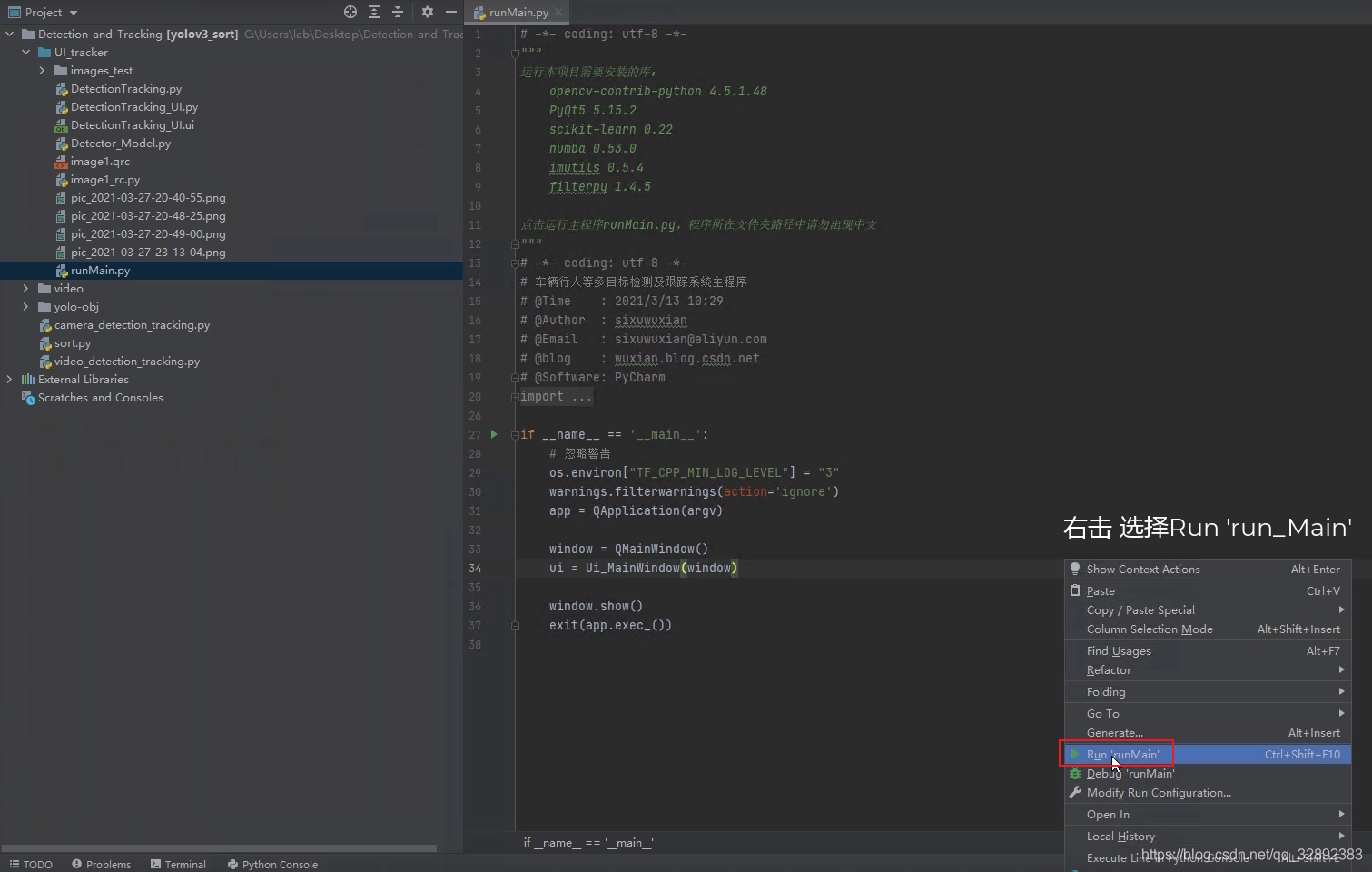Open the Refactor submenu
Viewport: 1372px width, 872px height.
click(x=1209, y=669)
